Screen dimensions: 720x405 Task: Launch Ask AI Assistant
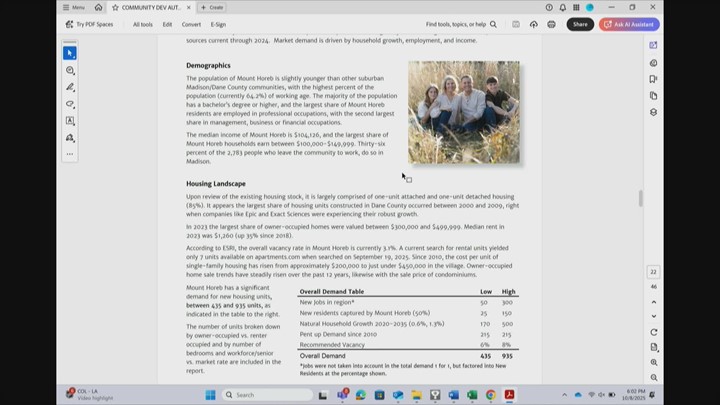coord(629,24)
